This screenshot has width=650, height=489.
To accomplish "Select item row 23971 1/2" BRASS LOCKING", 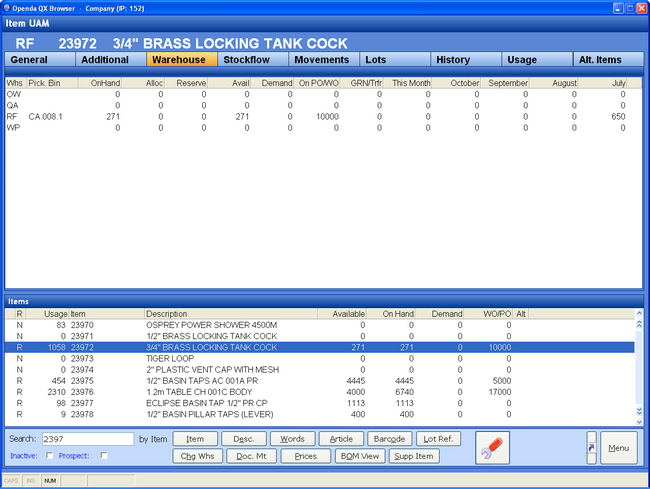I will 320,336.
